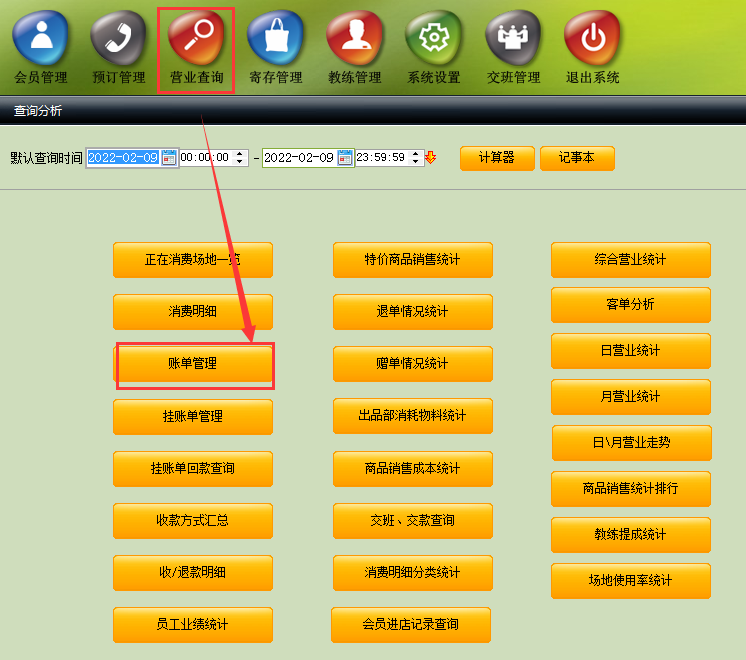
Task: Open 月营业统计 button
Action: pos(631,397)
